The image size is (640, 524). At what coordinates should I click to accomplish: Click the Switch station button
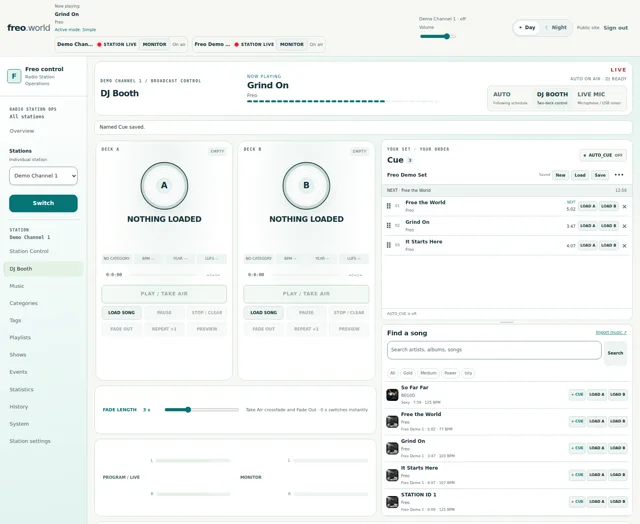click(x=43, y=203)
